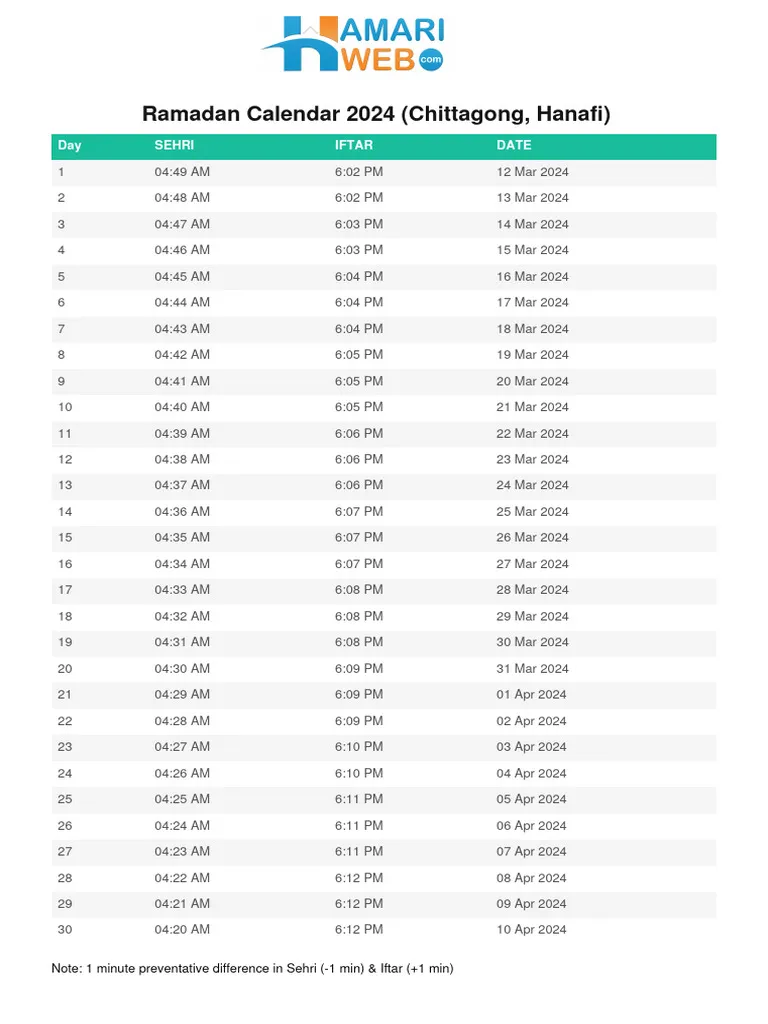768x1024 pixels.
Task: Click Sehri time 04:30 AM
Action: click(182, 668)
